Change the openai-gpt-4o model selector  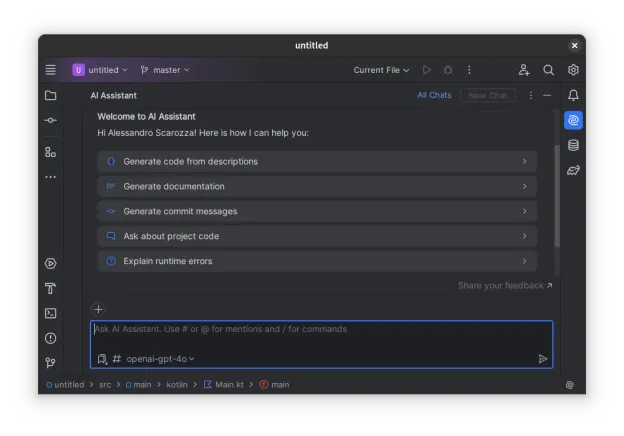(x=160, y=358)
